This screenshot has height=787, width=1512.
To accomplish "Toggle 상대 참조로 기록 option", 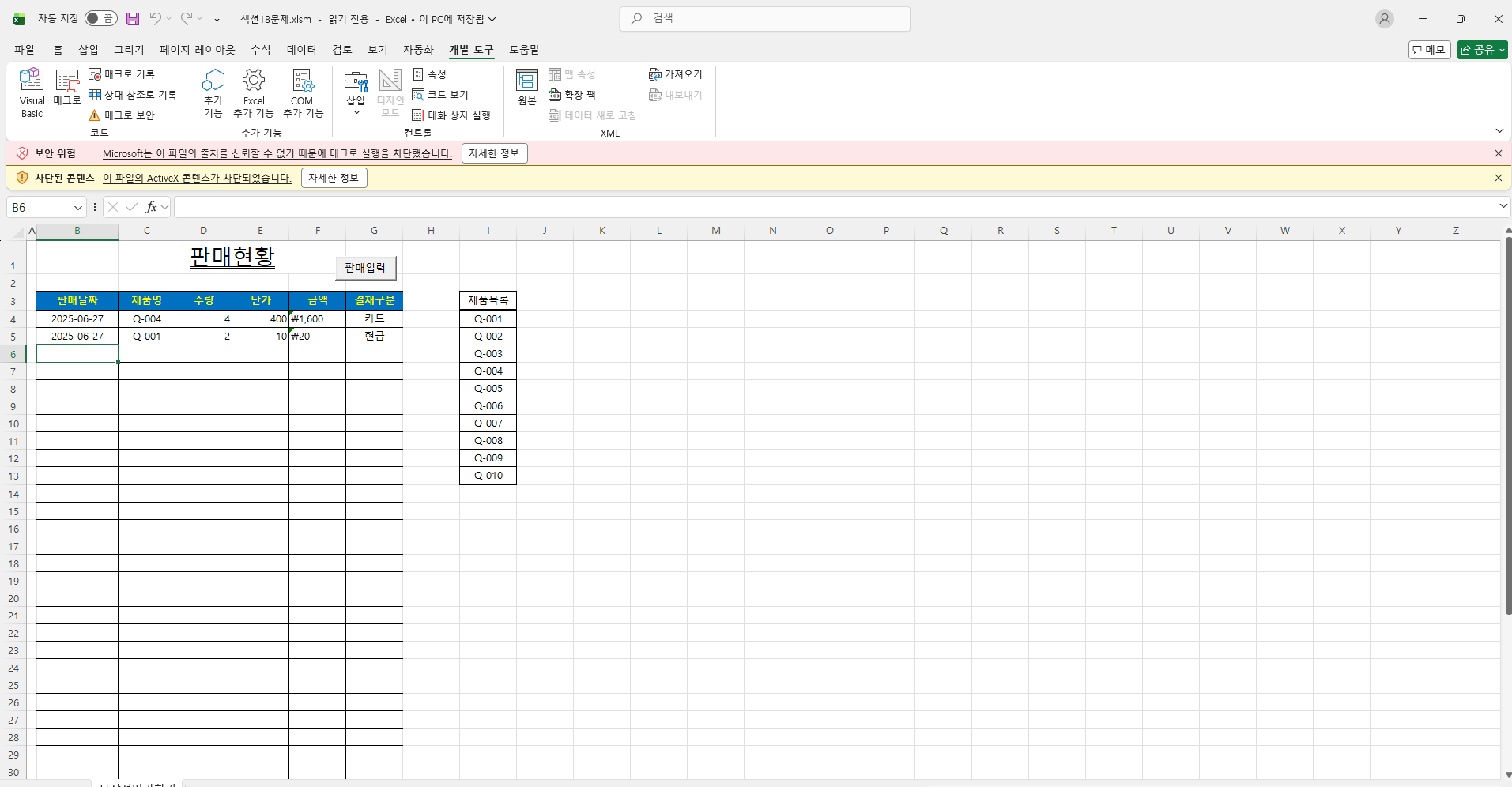I will coord(133,95).
